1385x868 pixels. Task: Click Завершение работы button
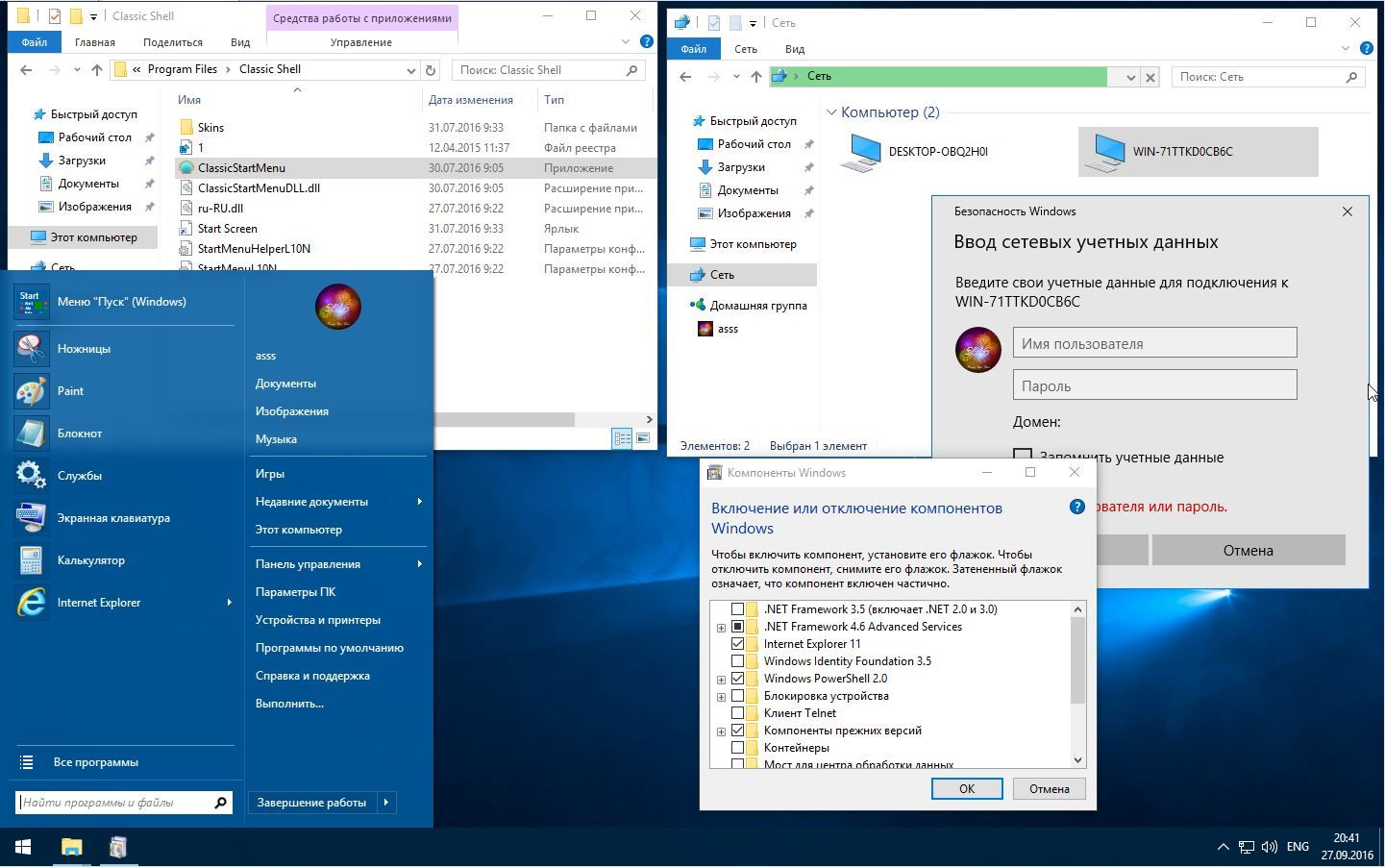point(312,803)
